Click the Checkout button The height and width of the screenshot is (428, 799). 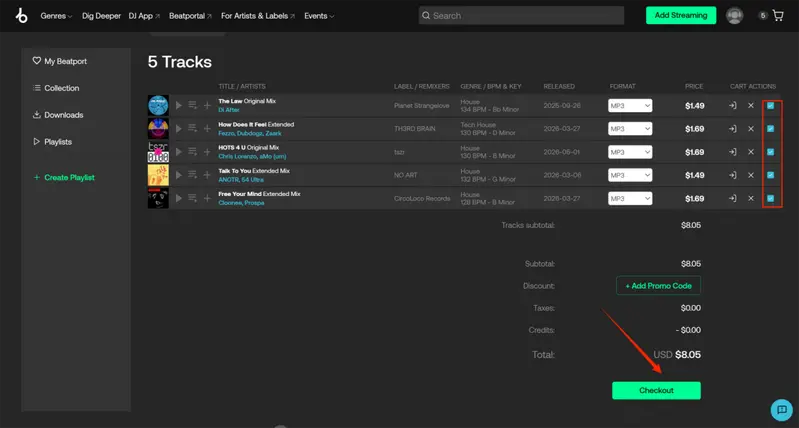tap(656, 390)
